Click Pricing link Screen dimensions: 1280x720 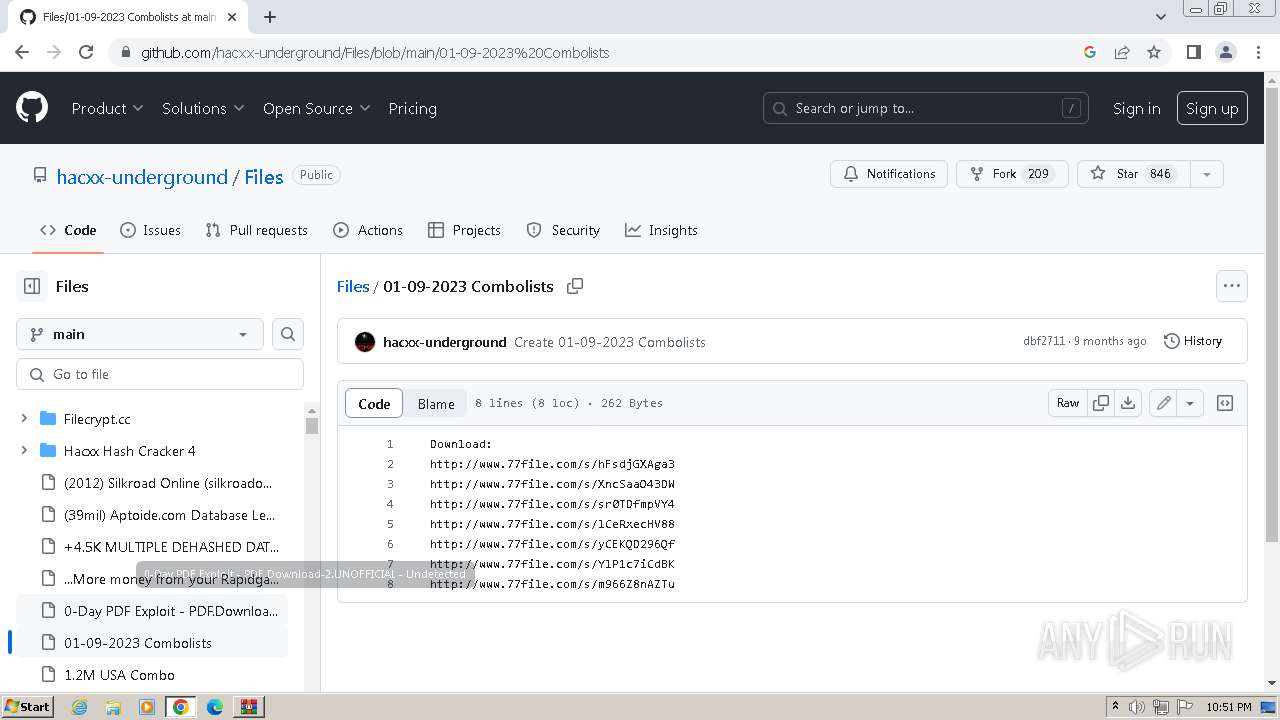pyautogui.click(x=412, y=108)
